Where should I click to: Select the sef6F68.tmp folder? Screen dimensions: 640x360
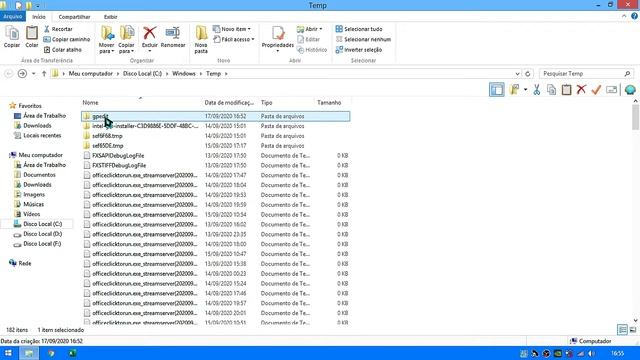coord(107,136)
